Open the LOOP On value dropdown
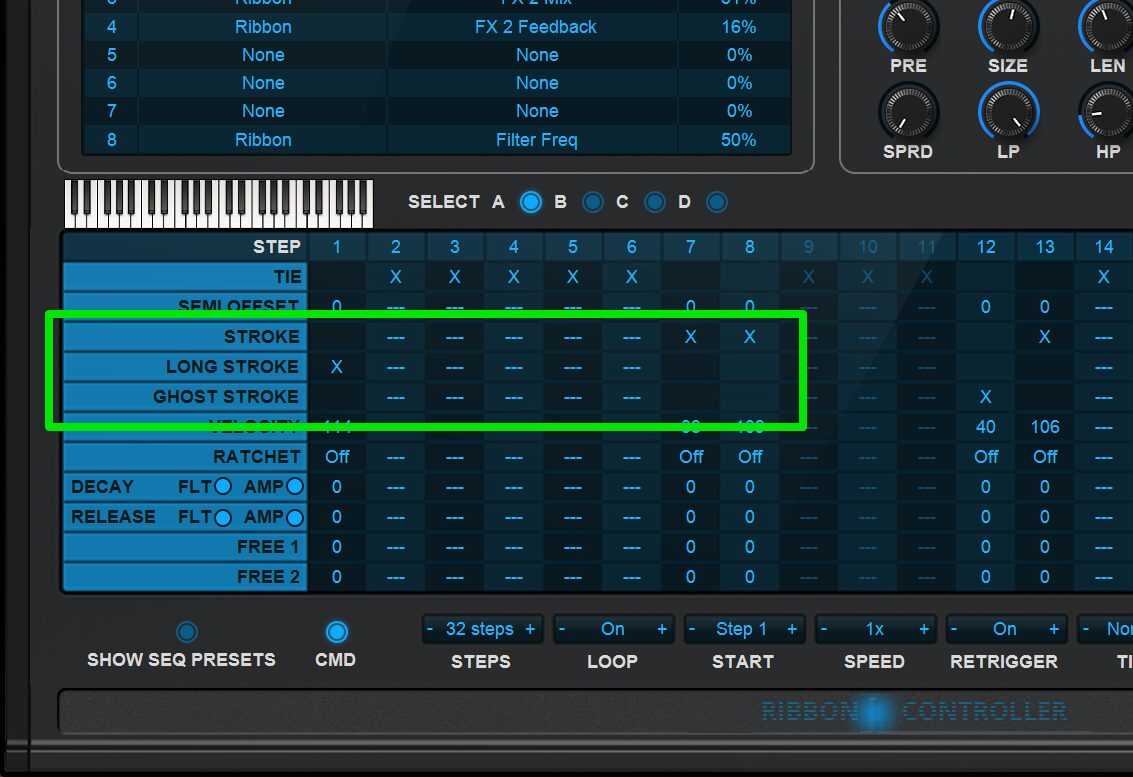 (x=612, y=629)
